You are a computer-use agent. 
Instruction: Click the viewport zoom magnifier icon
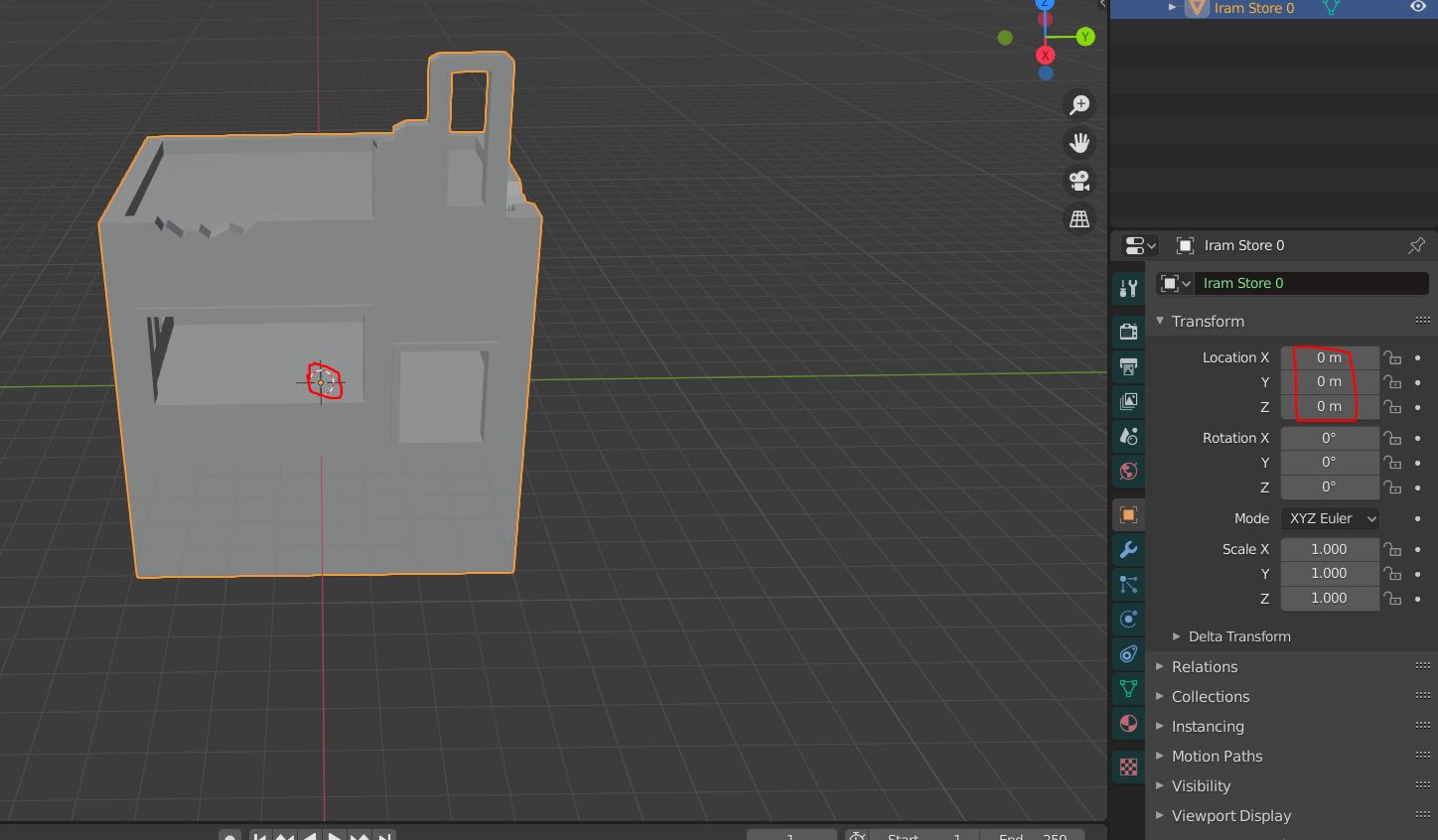pyautogui.click(x=1079, y=104)
